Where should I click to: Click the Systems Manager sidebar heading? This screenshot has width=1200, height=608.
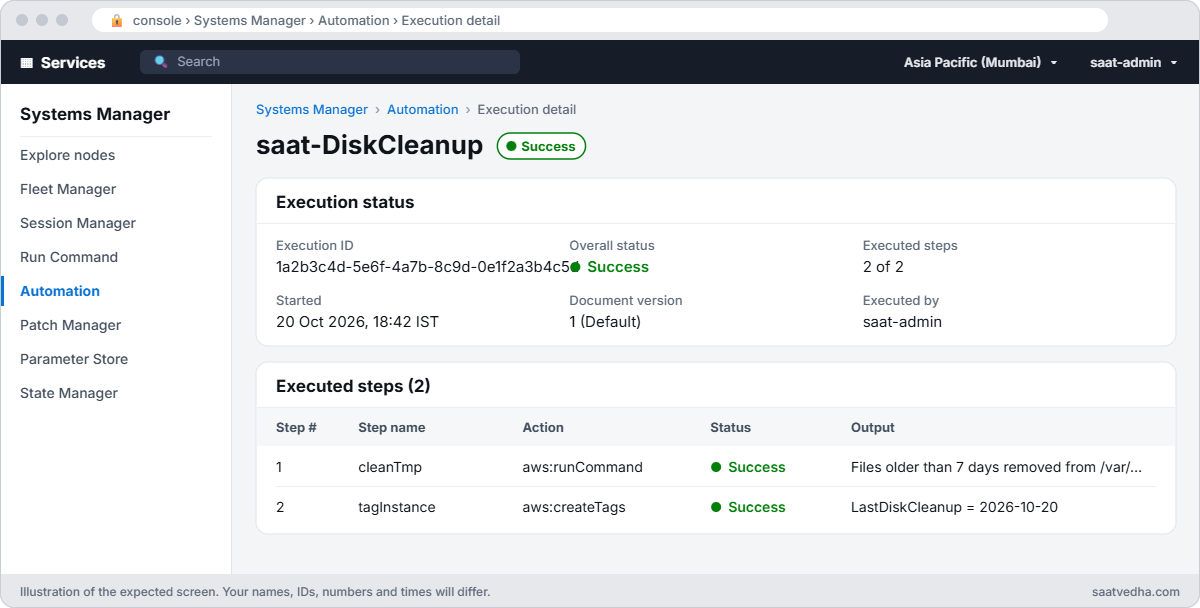tap(95, 114)
